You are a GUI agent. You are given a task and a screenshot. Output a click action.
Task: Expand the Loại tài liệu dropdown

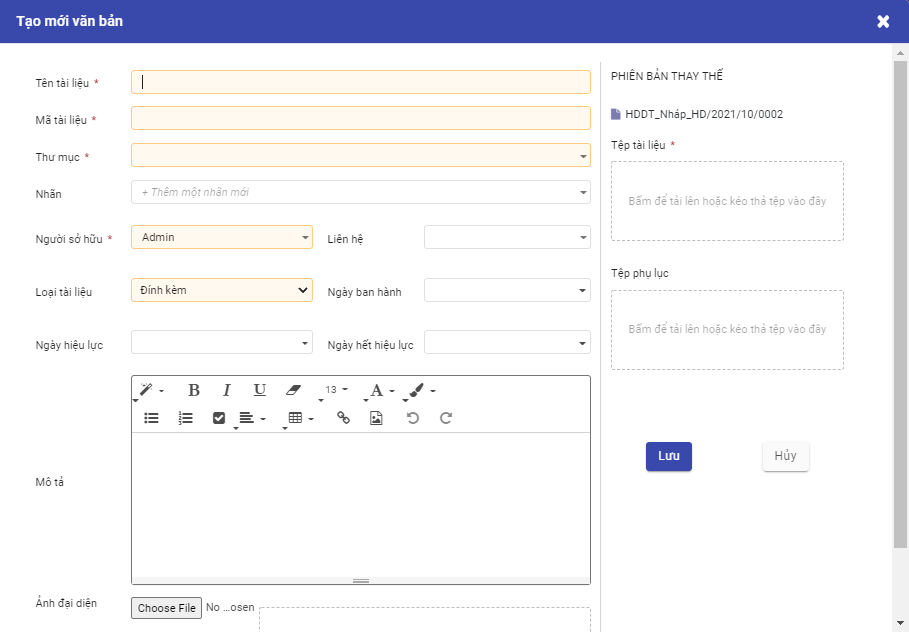tap(221, 290)
